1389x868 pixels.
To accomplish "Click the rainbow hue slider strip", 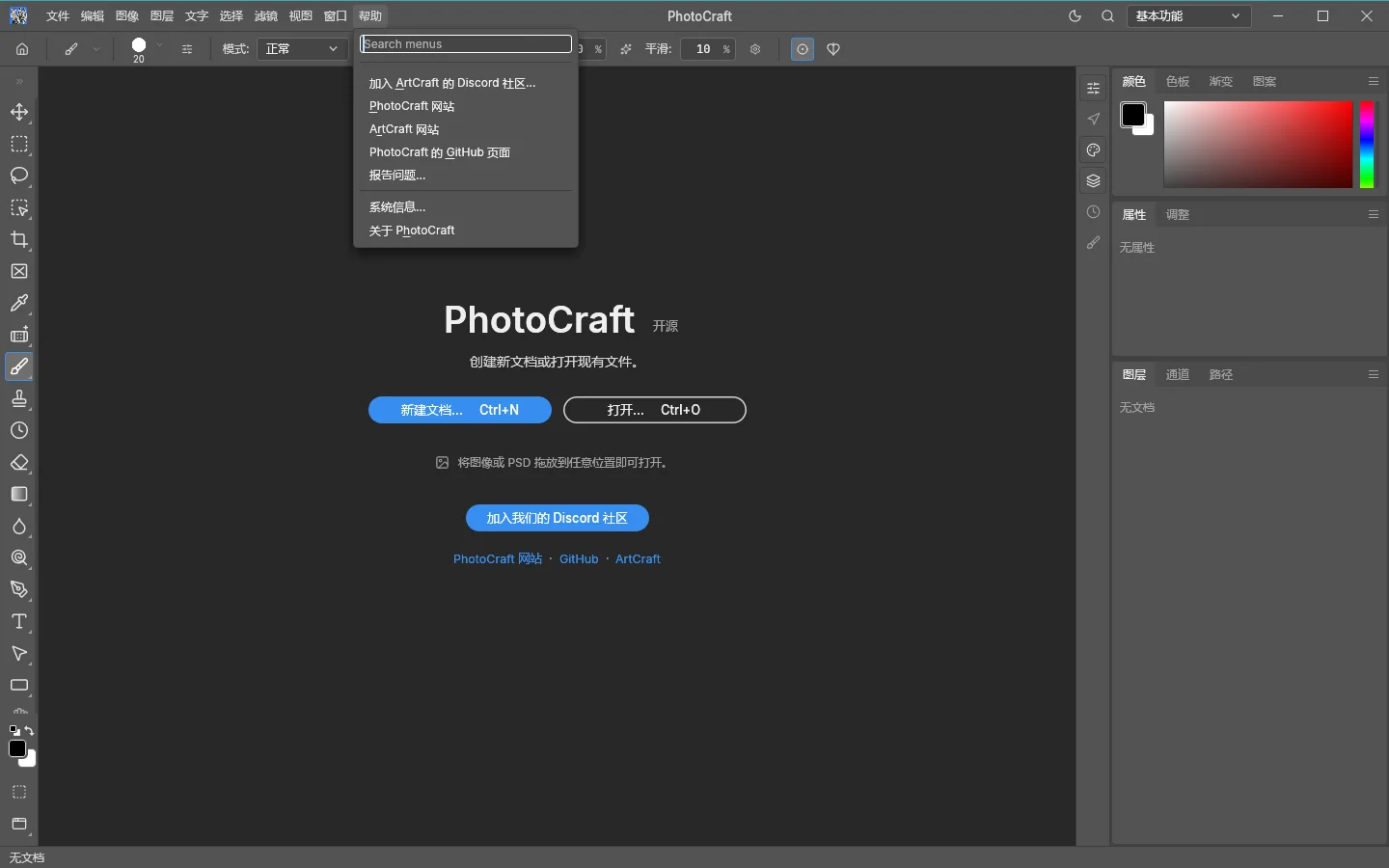I will click(x=1367, y=145).
